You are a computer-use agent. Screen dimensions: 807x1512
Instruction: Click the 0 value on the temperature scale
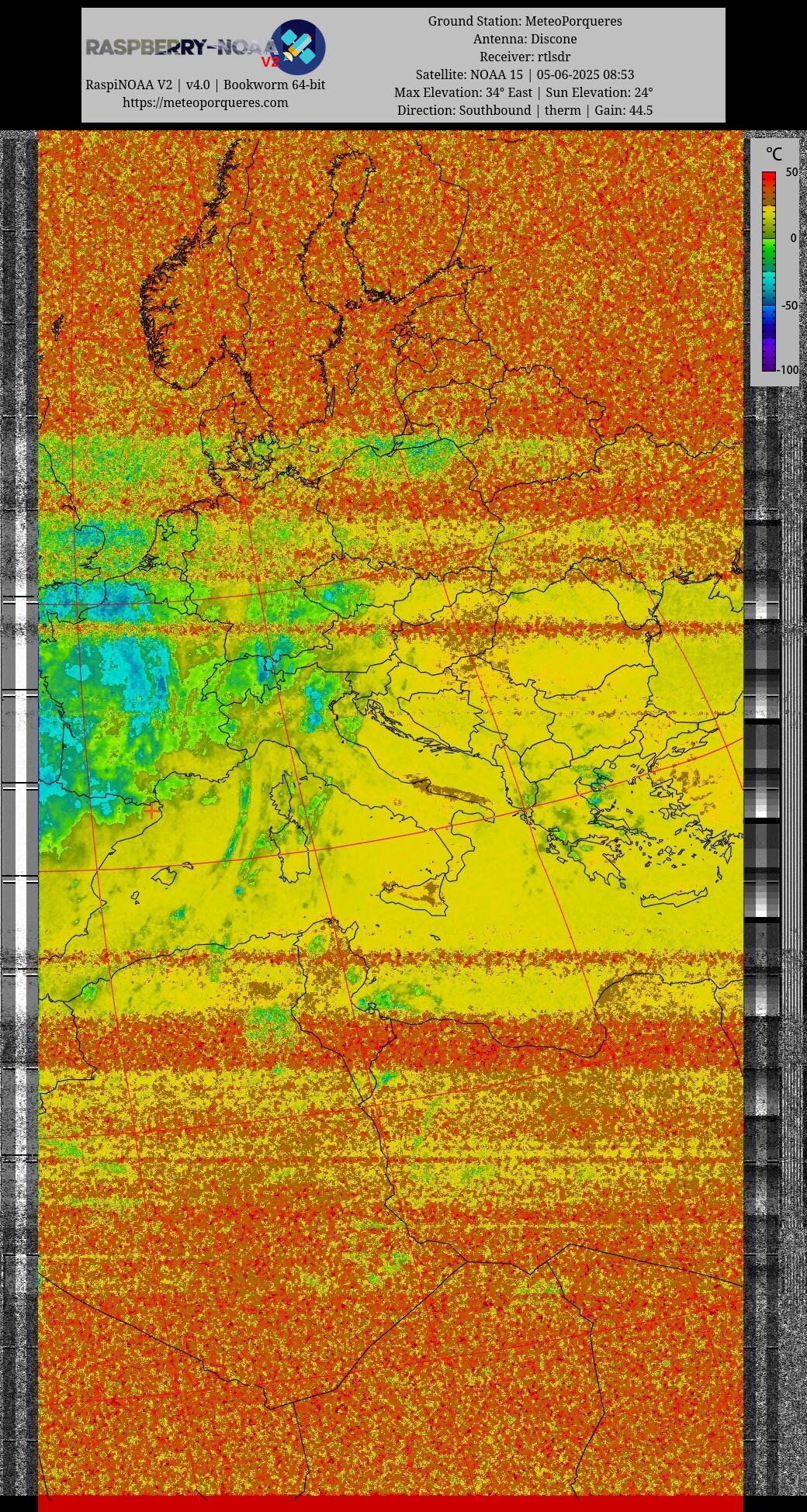click(793, 238)
